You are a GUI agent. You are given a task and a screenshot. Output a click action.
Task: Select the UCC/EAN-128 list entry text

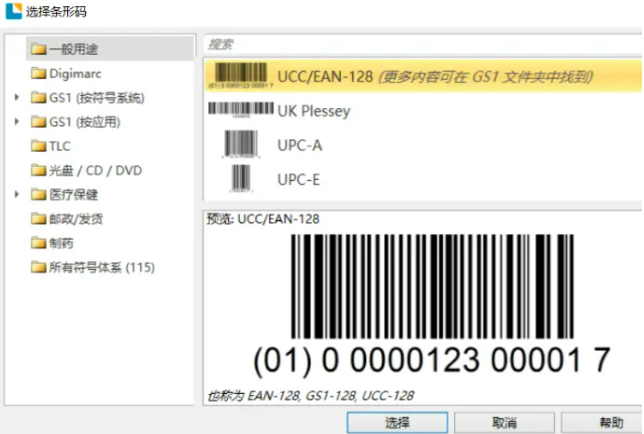tap(435, 76)
